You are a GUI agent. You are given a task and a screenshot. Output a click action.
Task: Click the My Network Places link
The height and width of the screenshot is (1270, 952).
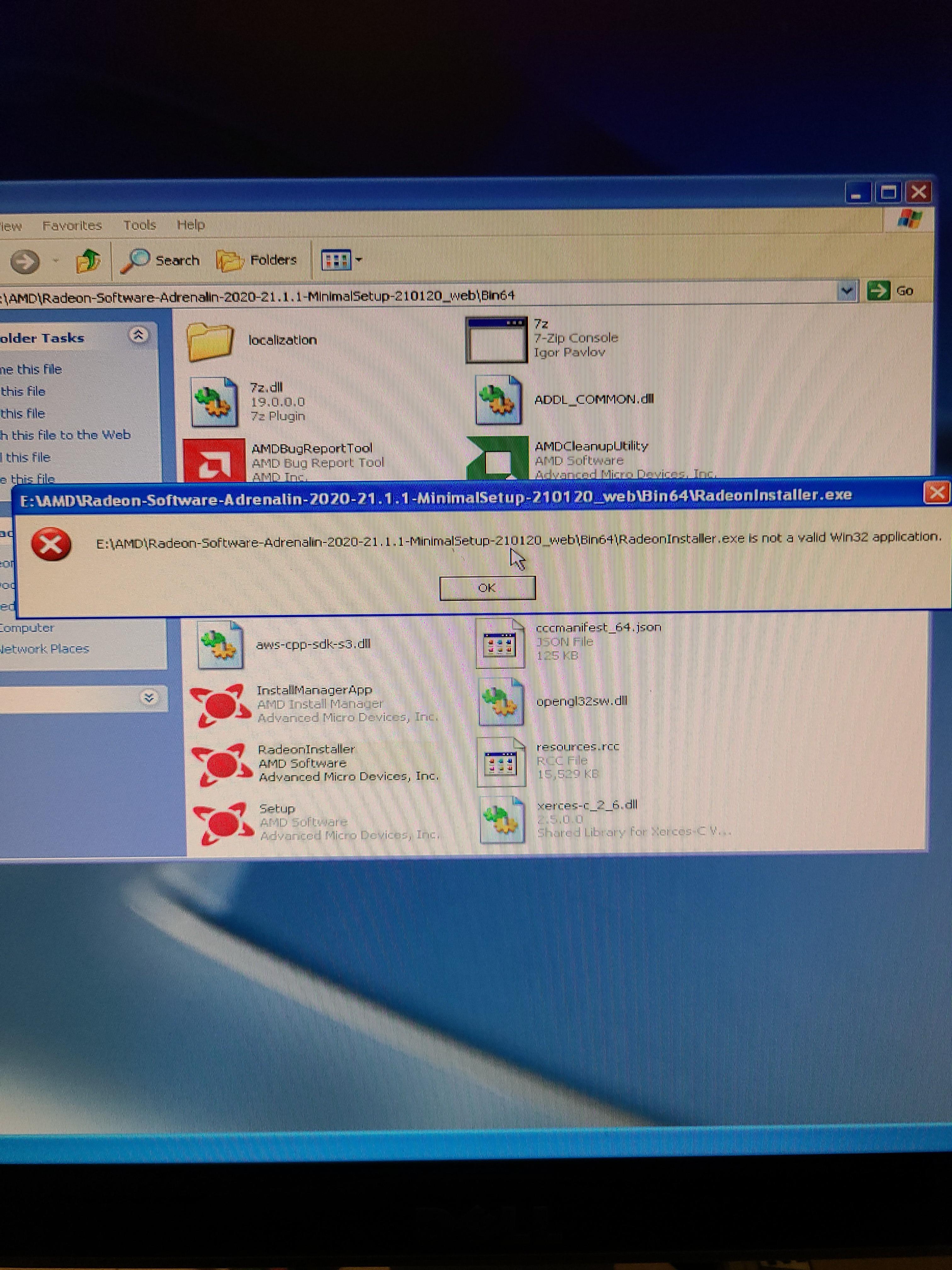(x=45, y=649)
